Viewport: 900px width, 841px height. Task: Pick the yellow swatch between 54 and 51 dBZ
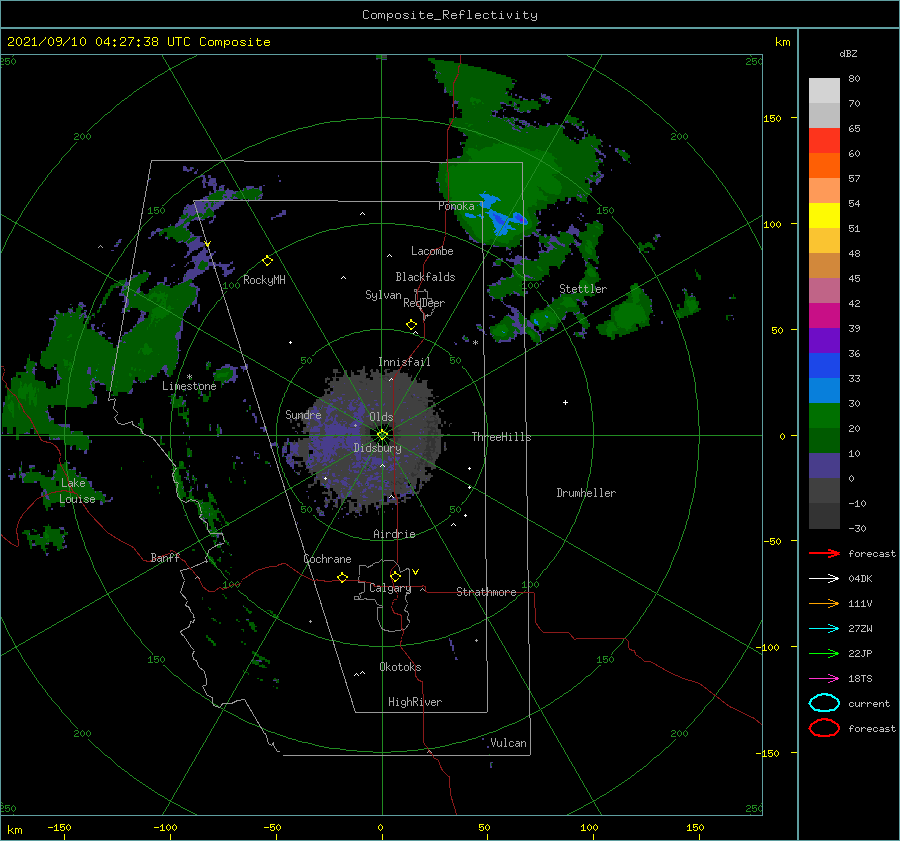[x=824, y=216]
